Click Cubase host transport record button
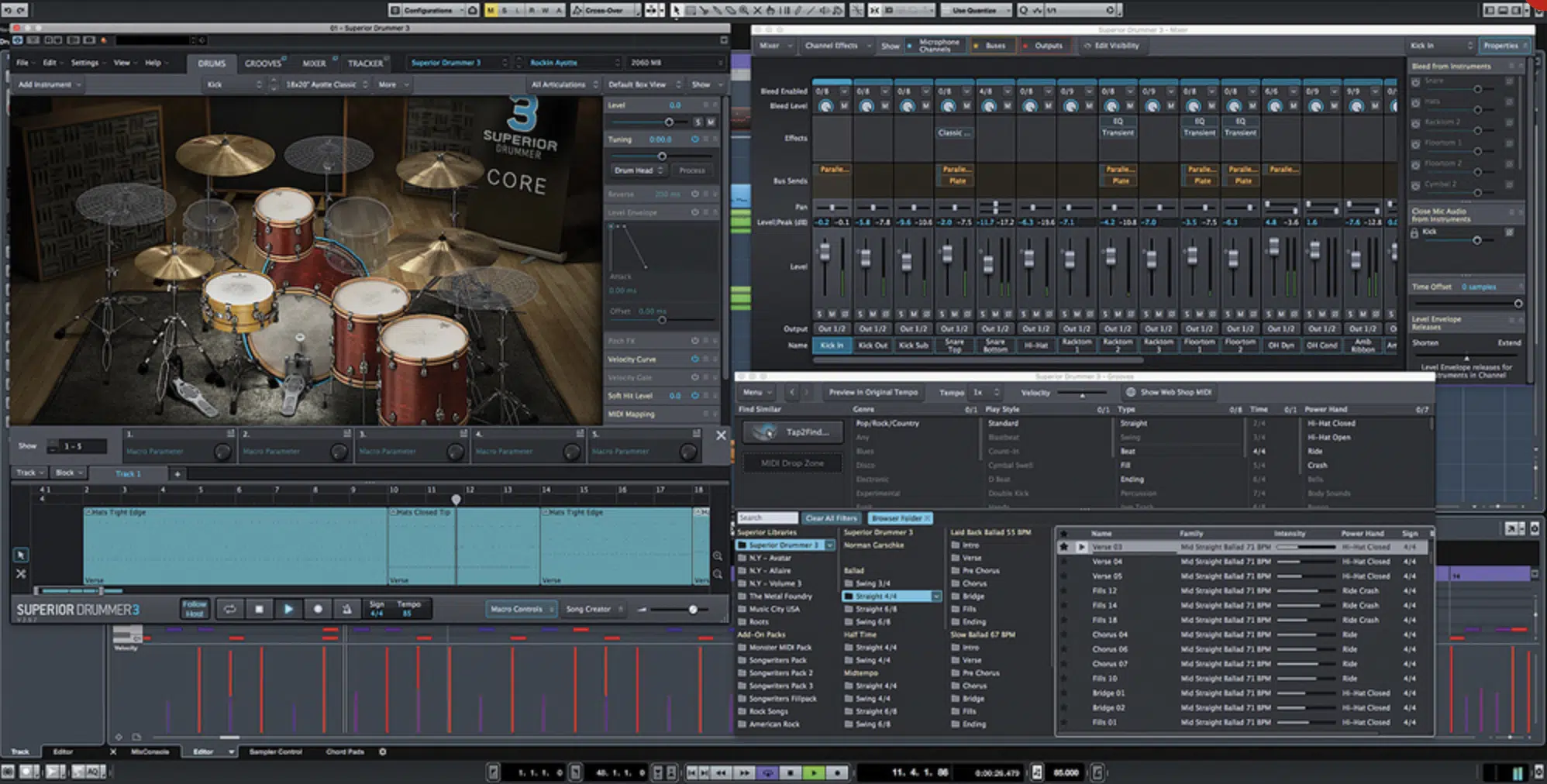Screen dimensions: 1547x784 coord(836,772)
